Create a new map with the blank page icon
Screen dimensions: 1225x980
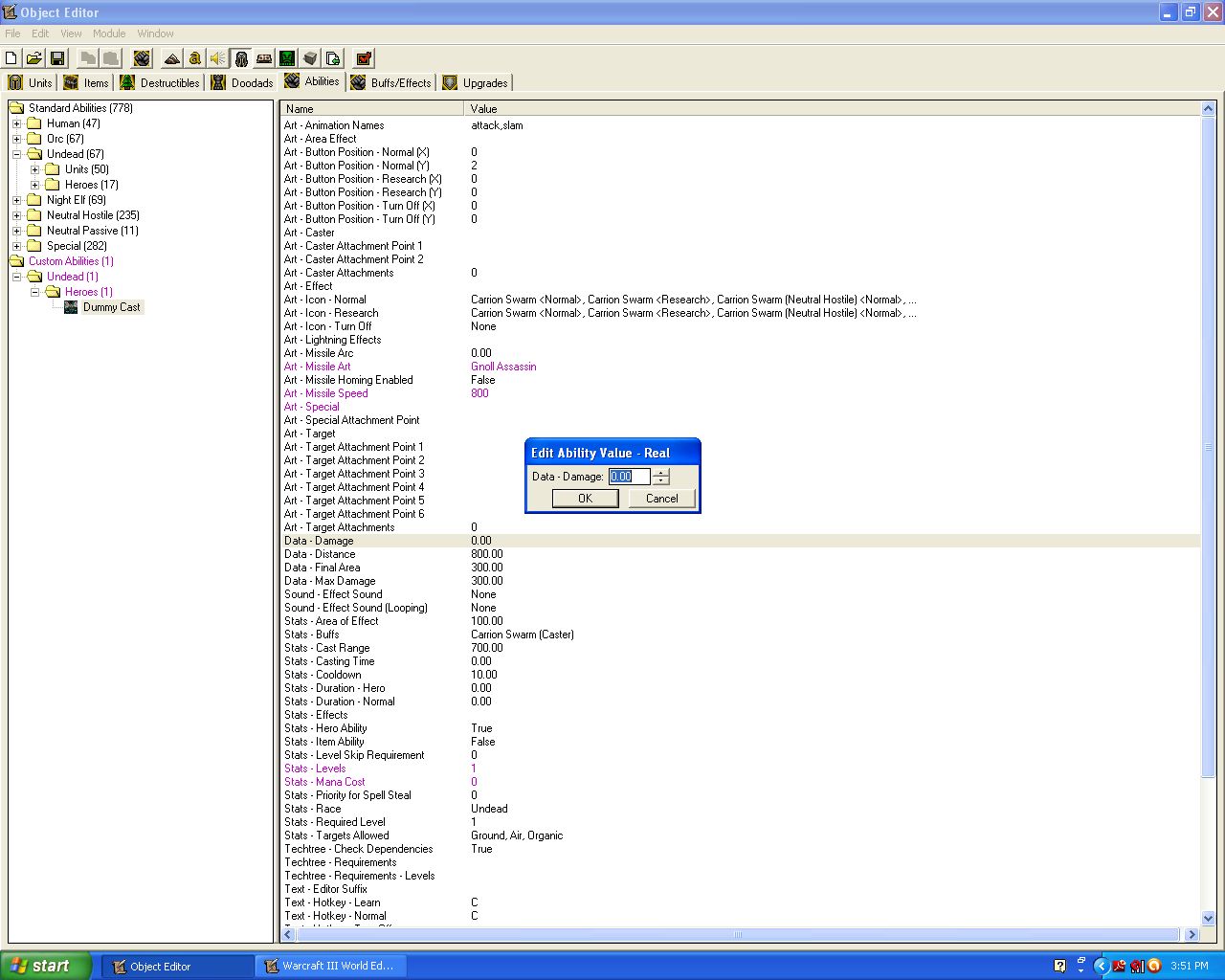pyautogui.click(x=11, y=58)
